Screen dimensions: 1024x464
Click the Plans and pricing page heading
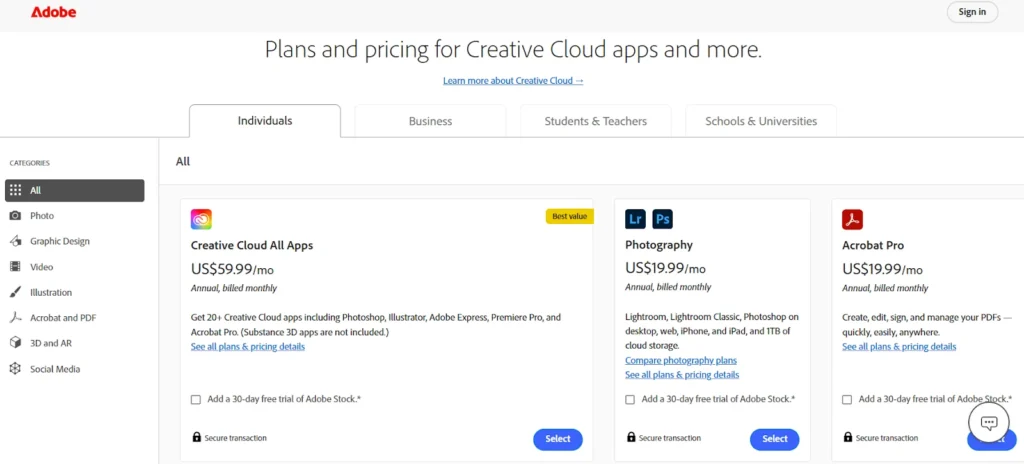pos(513,50)
